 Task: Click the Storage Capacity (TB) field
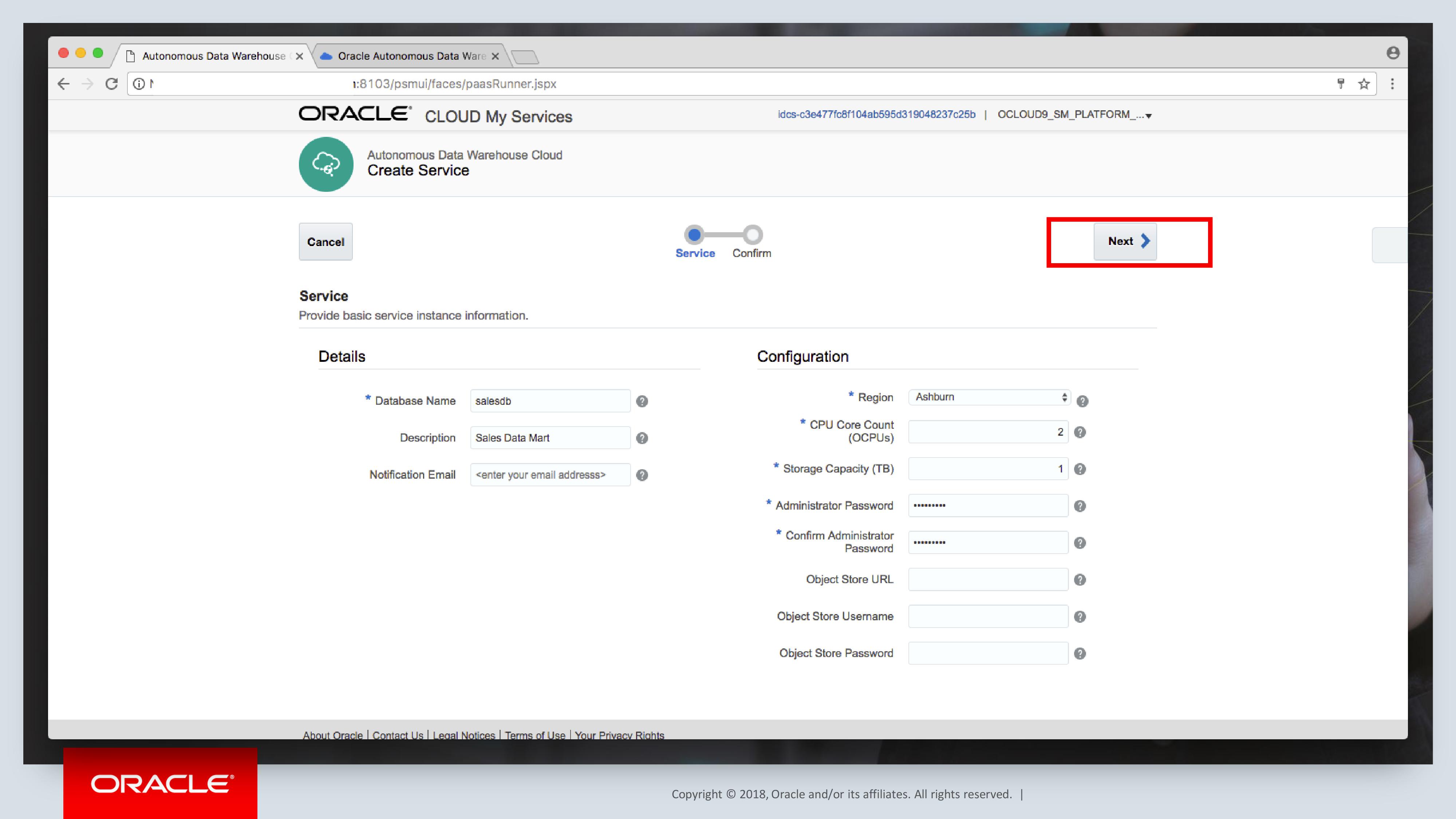coord(988,468)
